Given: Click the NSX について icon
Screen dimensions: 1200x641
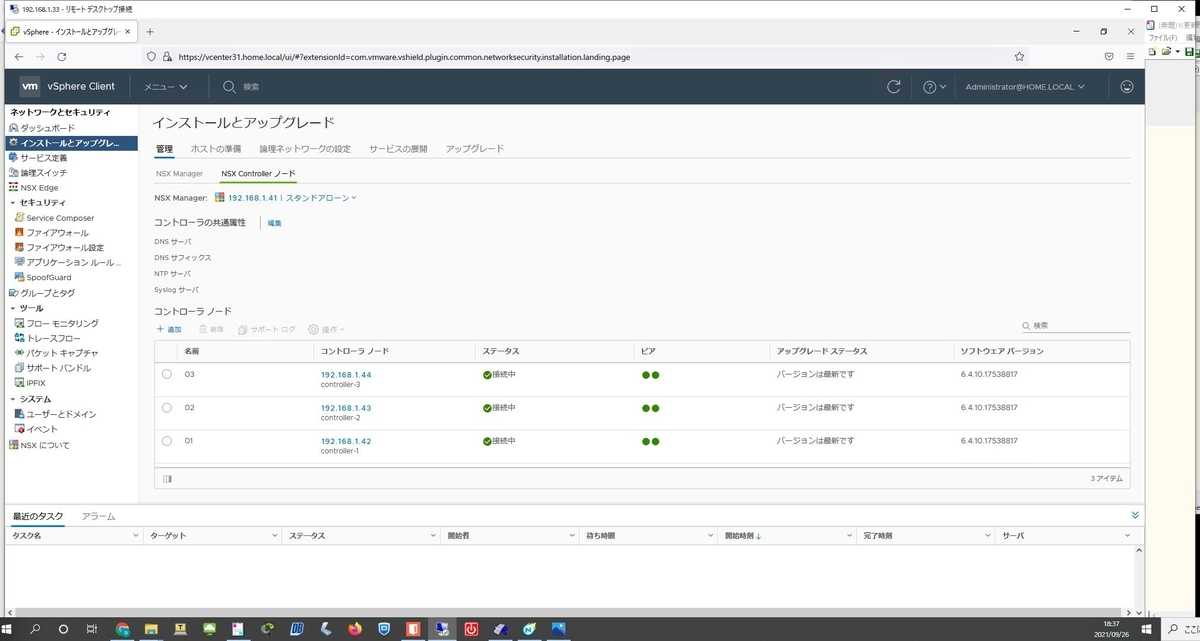Looking at the screenshot, I should point(13,445).
